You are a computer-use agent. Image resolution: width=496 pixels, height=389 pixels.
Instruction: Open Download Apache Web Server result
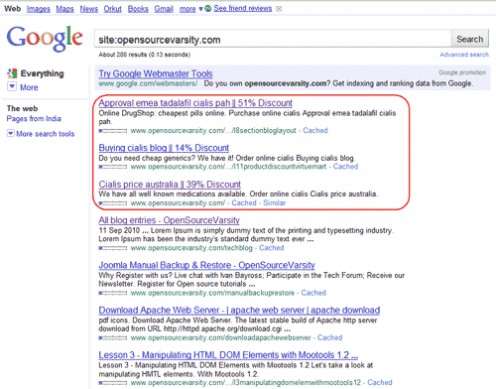coord(239,310)
